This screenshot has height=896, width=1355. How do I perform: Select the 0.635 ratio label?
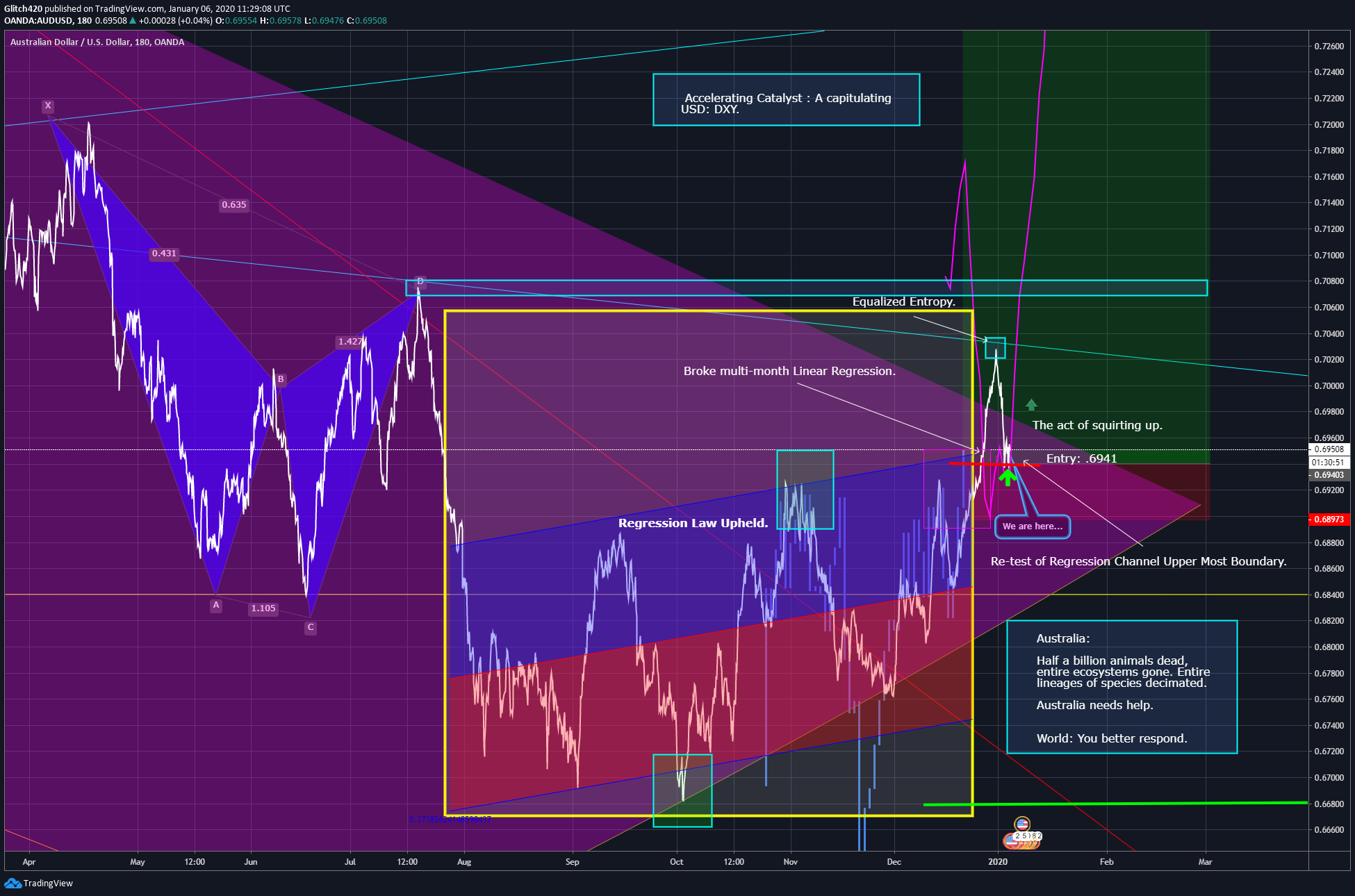point(234,205)
